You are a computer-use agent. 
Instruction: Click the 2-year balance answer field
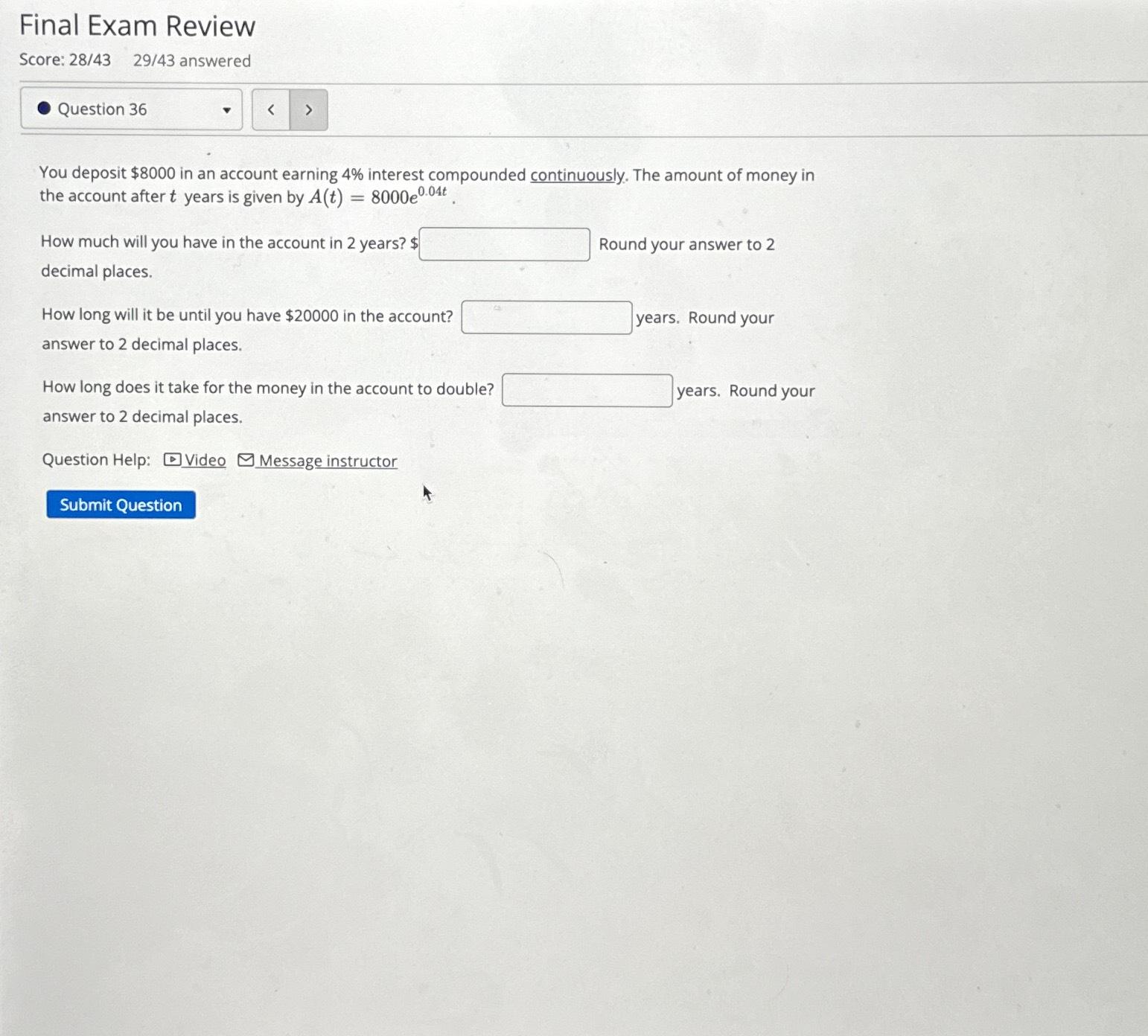504,244
